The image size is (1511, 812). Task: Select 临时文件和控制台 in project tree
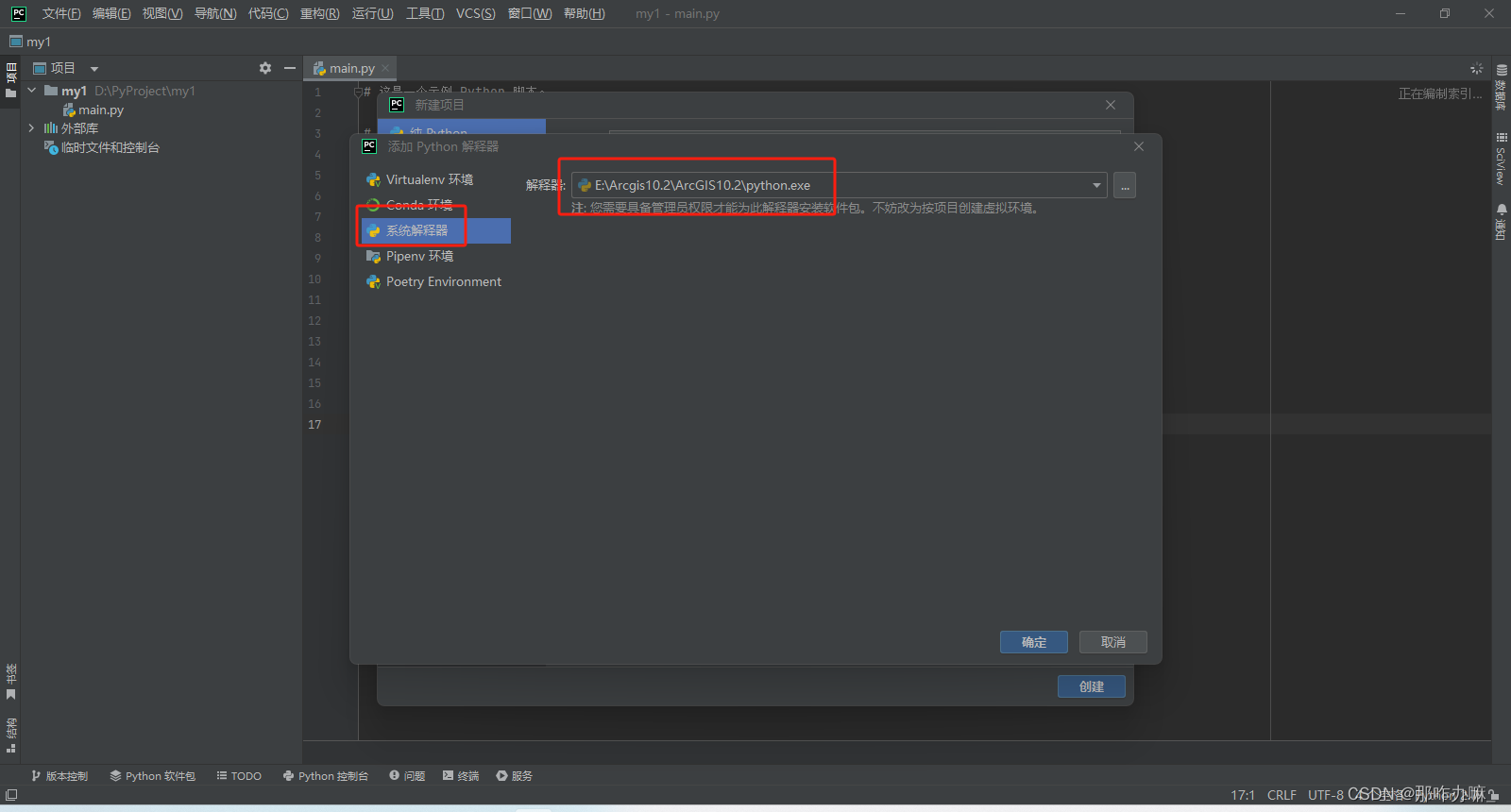click(102, 147)
